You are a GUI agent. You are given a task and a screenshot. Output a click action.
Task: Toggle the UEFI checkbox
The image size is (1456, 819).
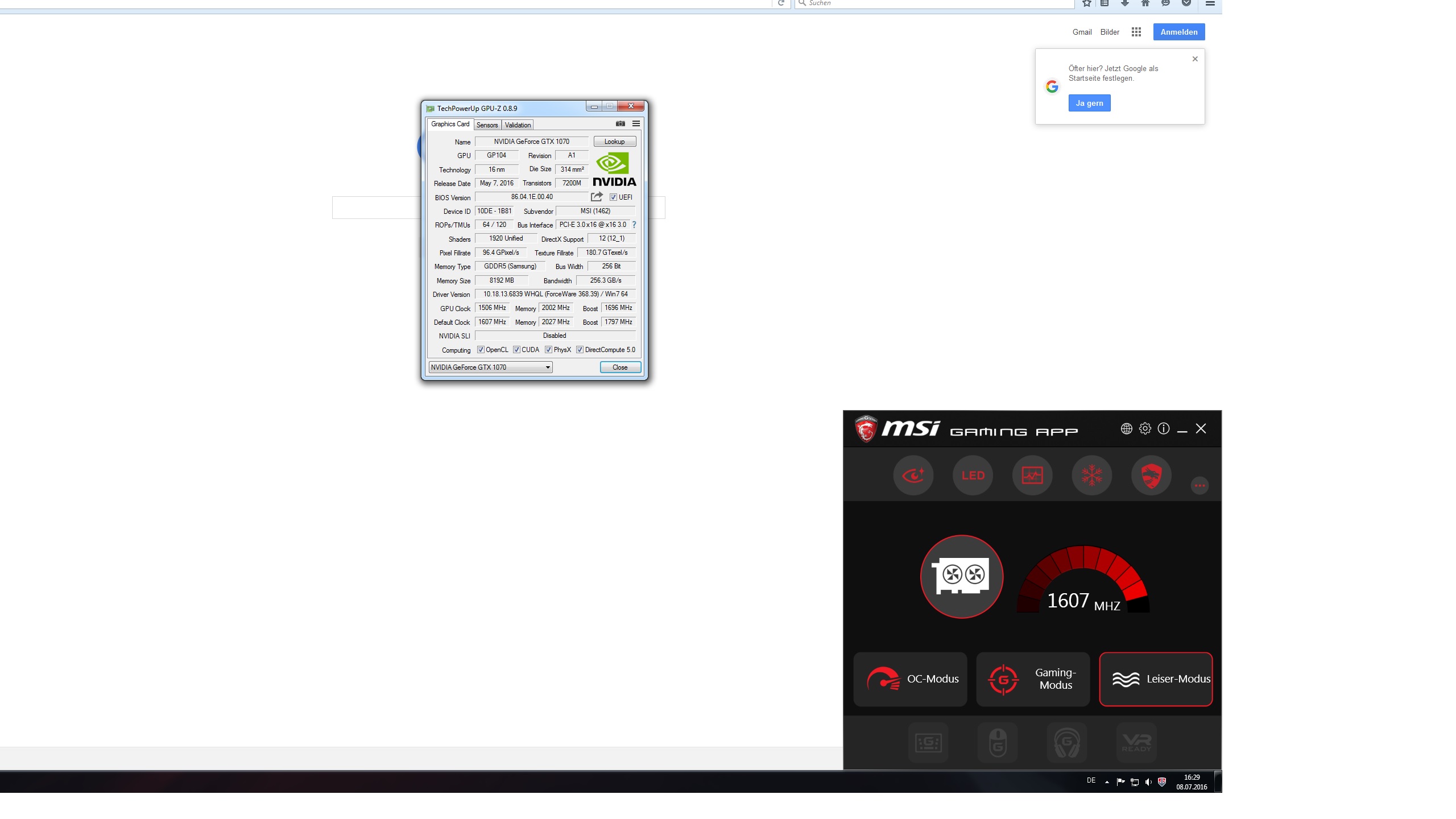pyautogui.click(x=613, y=197)
